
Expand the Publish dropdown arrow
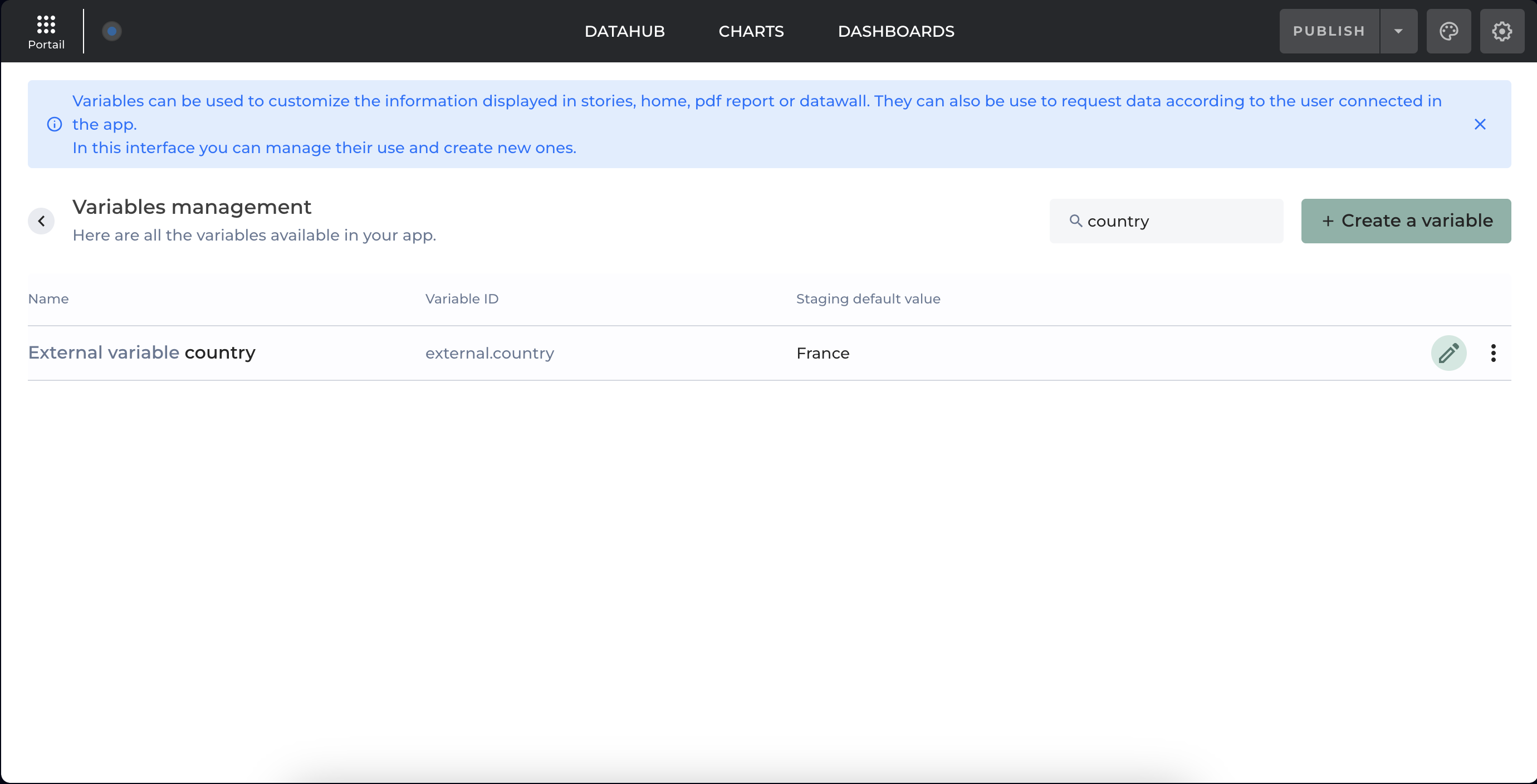[x=1398, y=31]
